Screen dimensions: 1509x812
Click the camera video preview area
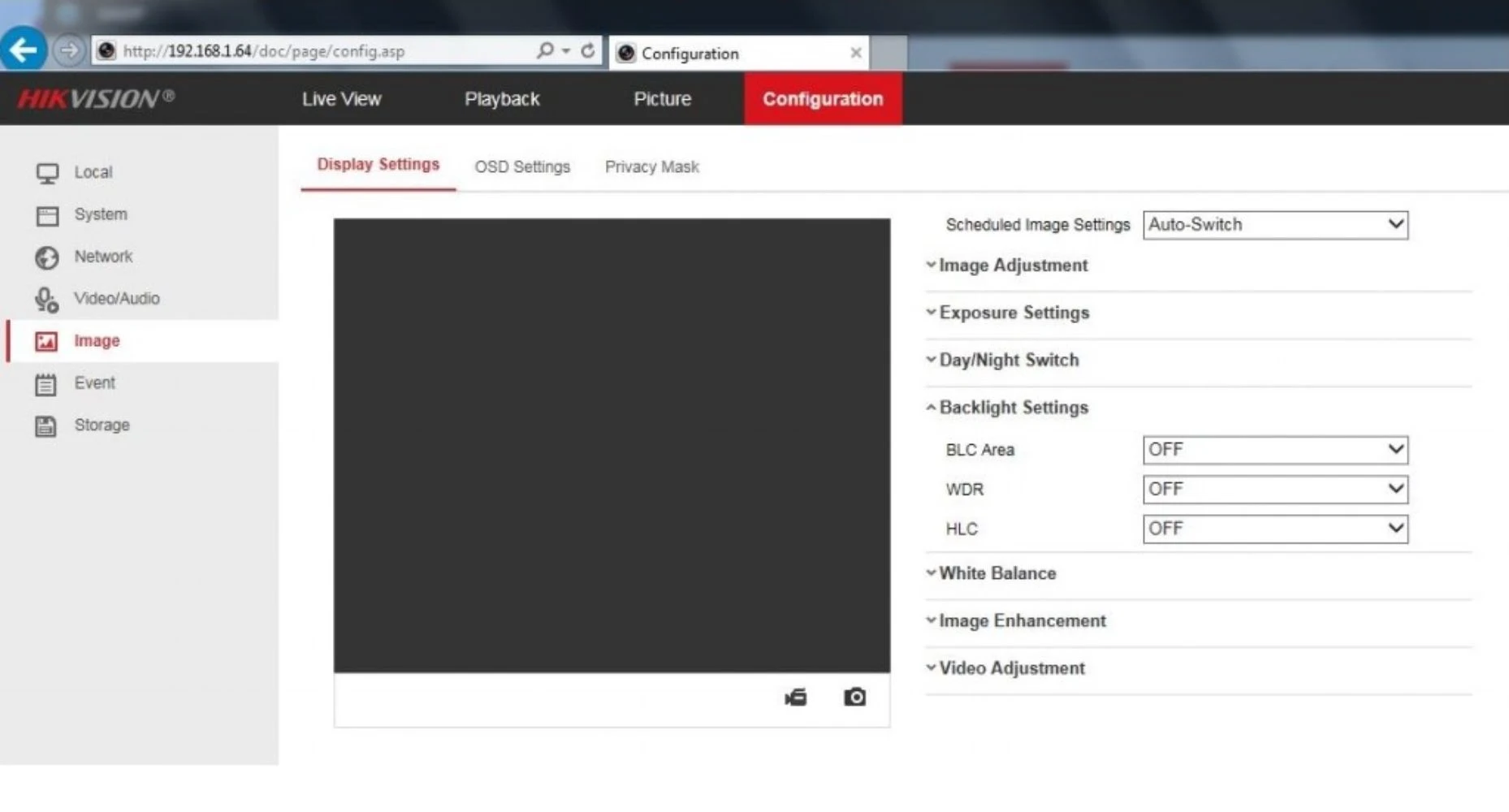[x=612, y=445]
